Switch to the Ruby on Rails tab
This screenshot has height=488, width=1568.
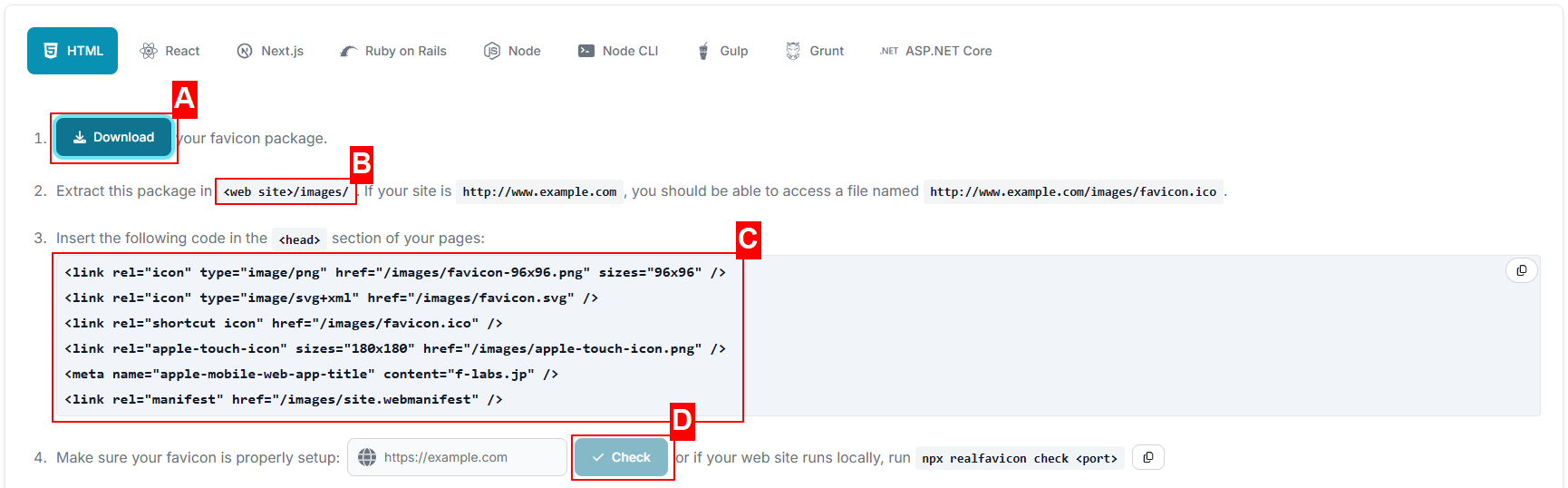click(393, 51)
